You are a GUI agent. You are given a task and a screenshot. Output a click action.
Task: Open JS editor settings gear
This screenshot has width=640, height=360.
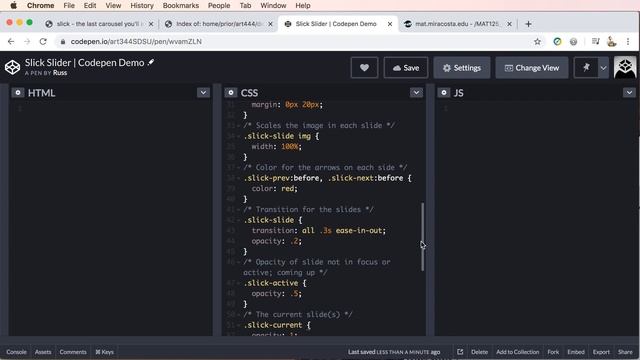tap(444, 93)
